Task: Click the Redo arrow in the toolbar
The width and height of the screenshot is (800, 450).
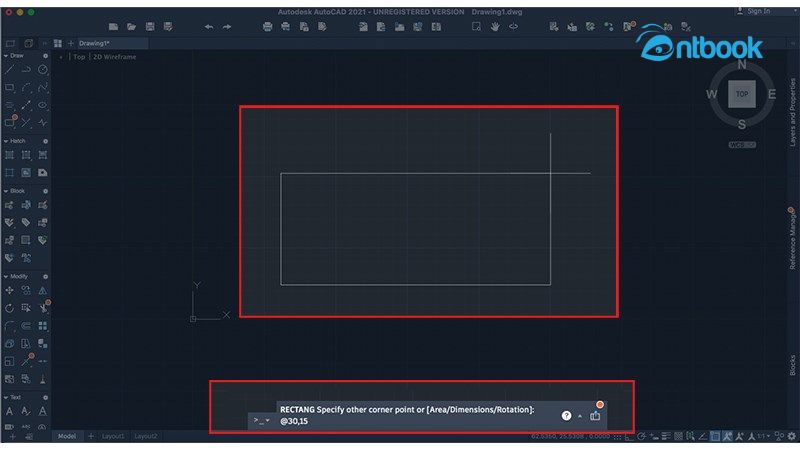Action: (227, 27)
